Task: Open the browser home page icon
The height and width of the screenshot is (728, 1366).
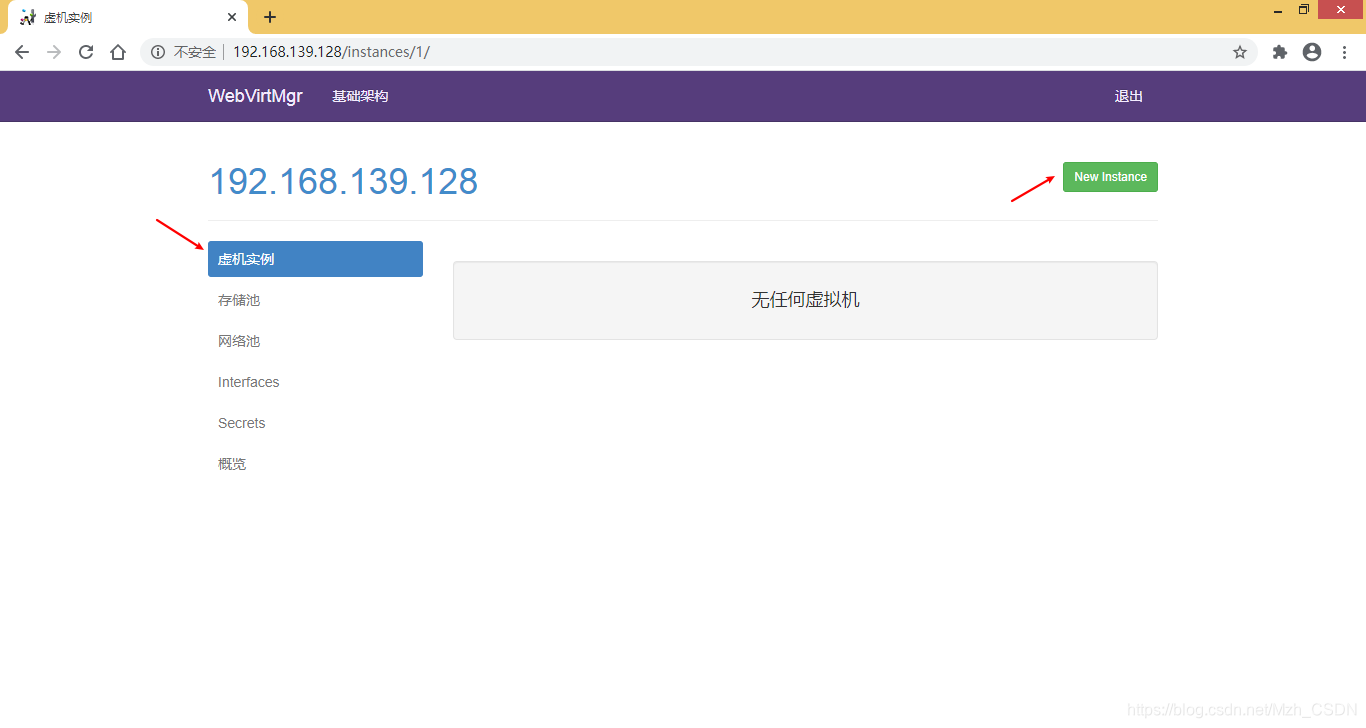Action: (118, 52)
